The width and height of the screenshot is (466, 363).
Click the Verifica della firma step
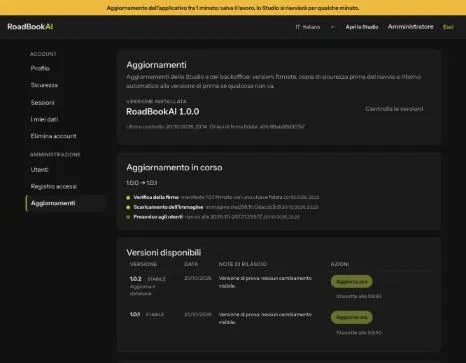click(x=222, y=197)
